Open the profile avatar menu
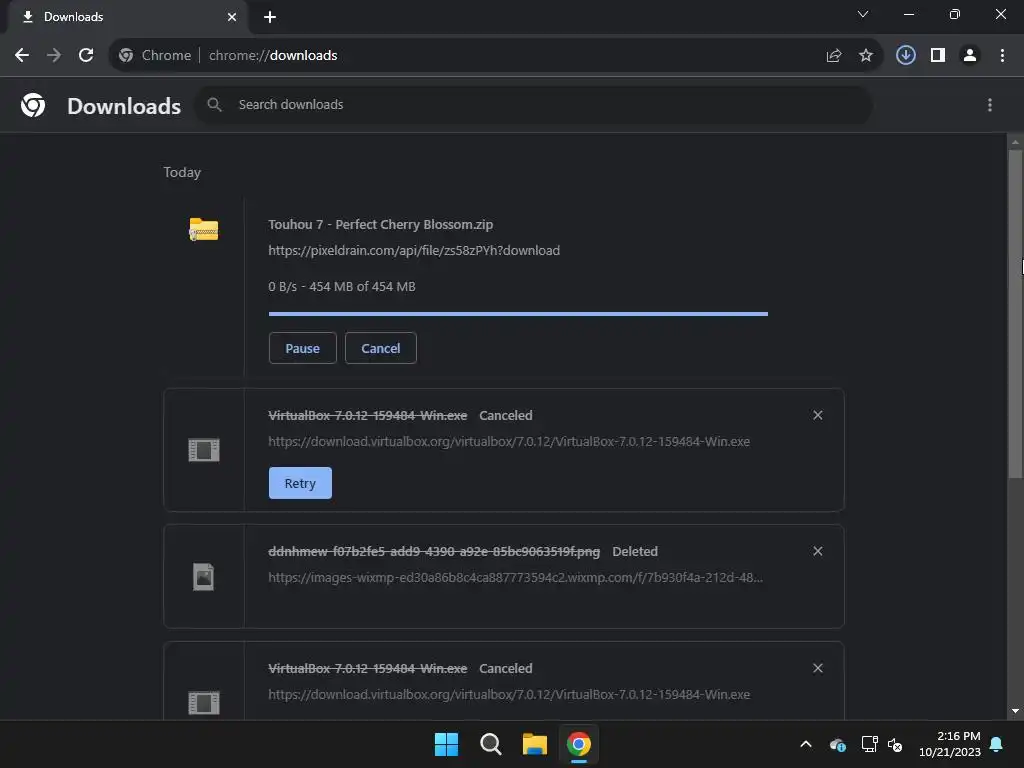 (970, 56)
